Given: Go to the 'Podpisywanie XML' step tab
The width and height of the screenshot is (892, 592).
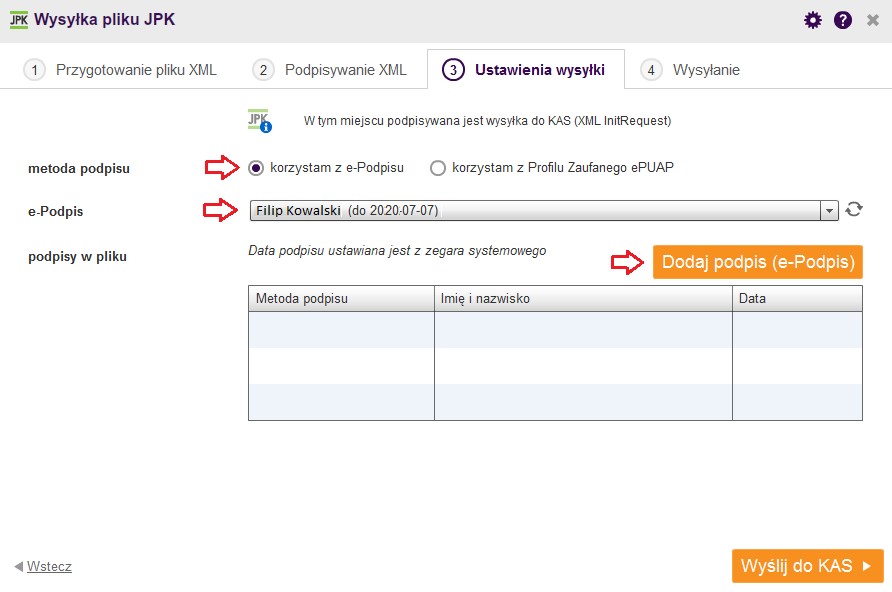Looking at the screenshot, I should (329, 70).
